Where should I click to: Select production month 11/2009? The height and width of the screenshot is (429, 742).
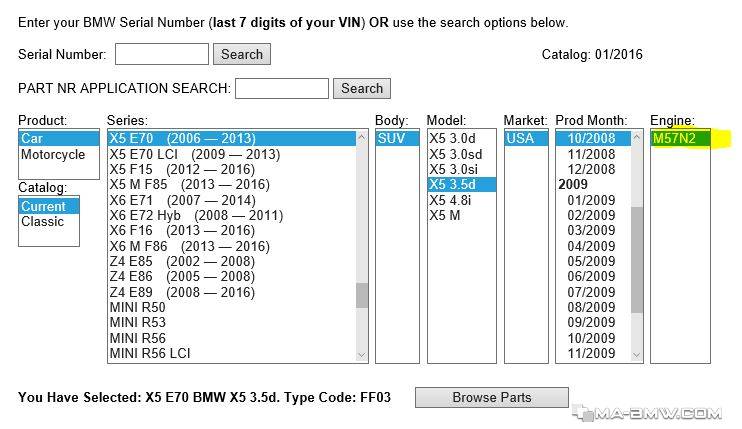tap(593, 353)
